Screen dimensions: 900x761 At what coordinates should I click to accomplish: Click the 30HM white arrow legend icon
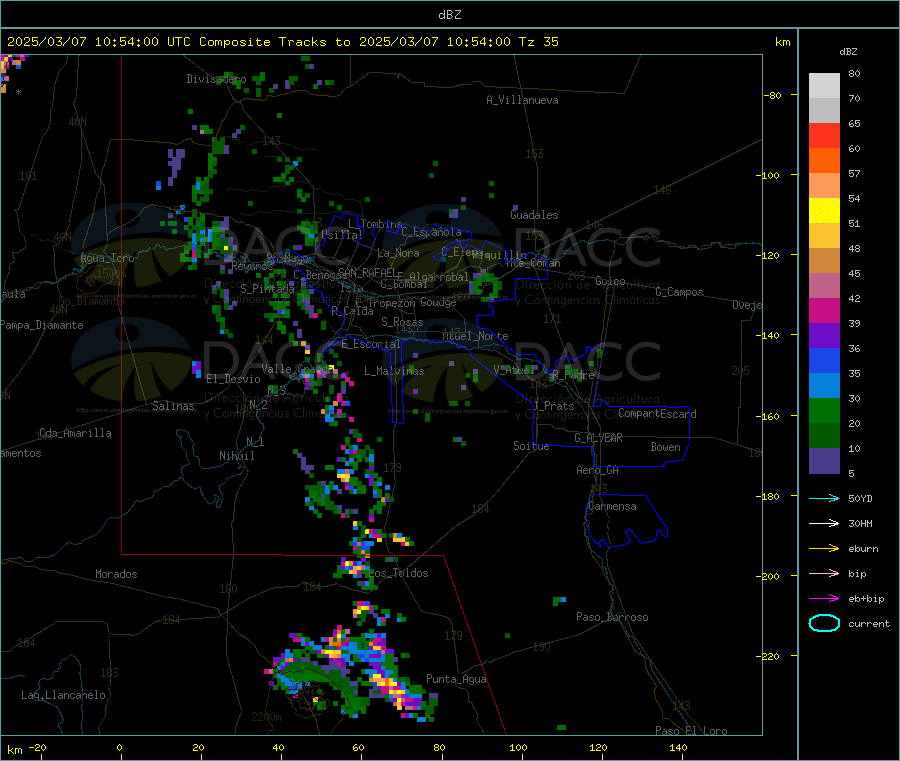click(x=824, y=523)
